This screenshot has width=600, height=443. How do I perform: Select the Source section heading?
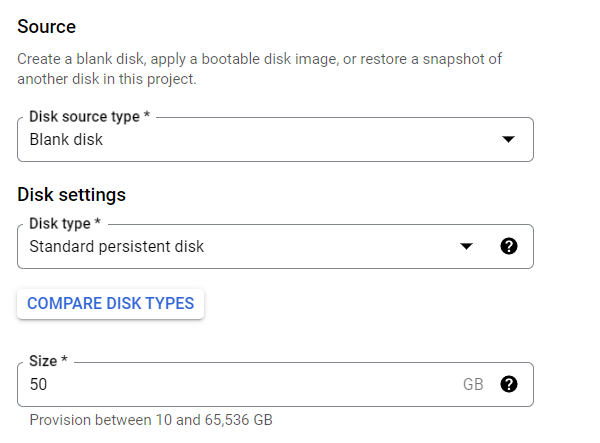[47, 27]
